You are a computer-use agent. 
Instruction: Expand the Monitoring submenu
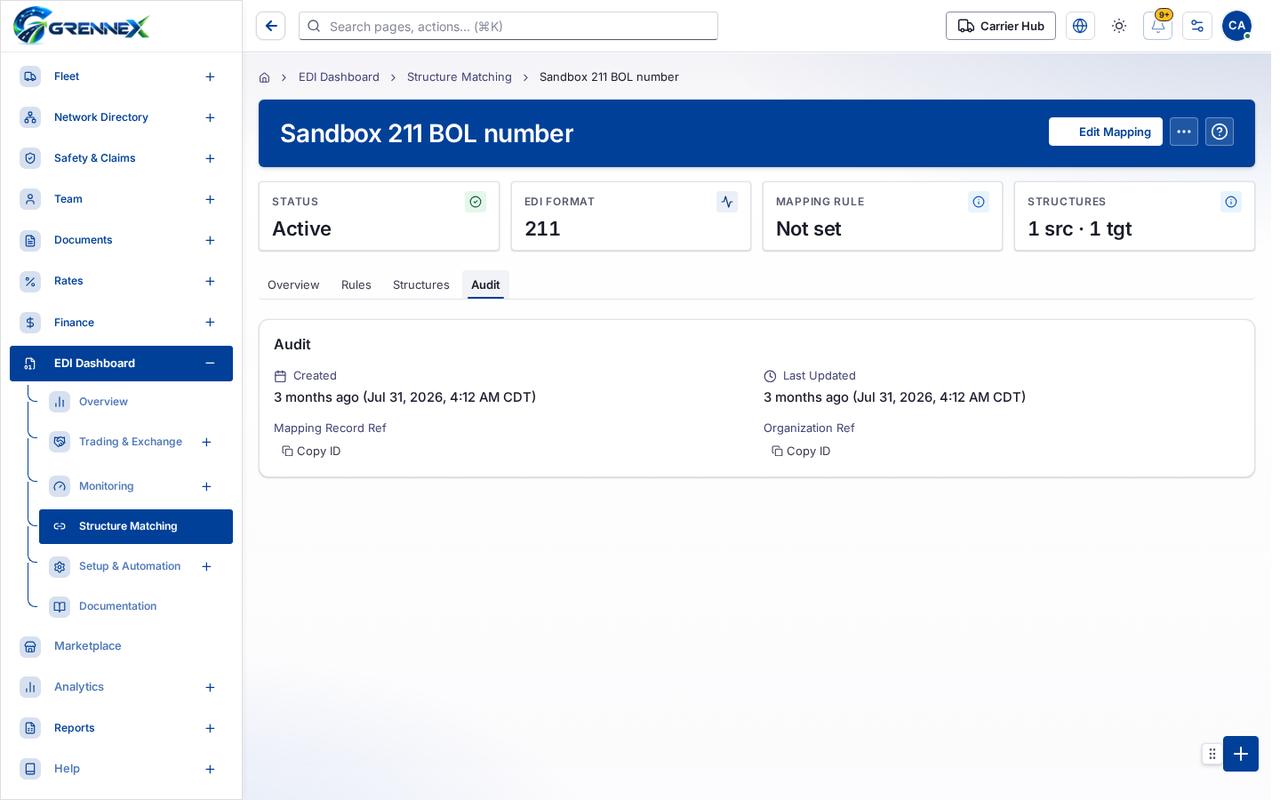point(206,487)
